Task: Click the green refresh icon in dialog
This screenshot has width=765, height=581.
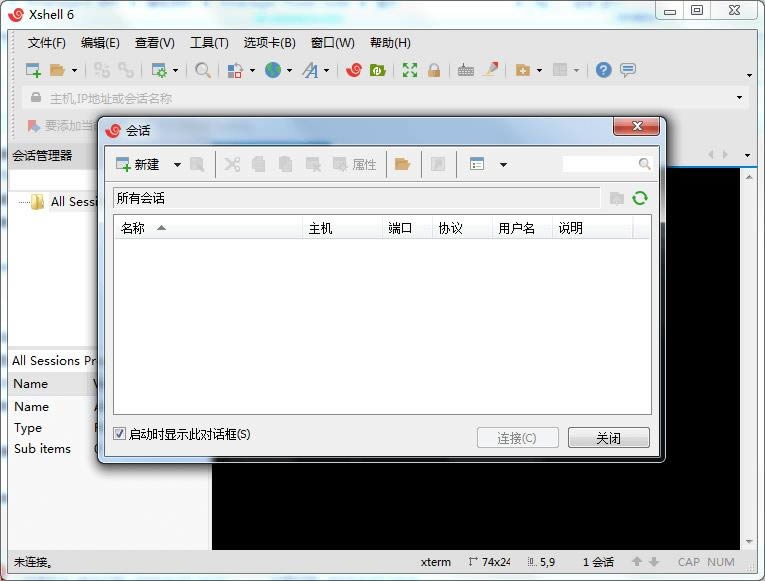Action: 640,199
